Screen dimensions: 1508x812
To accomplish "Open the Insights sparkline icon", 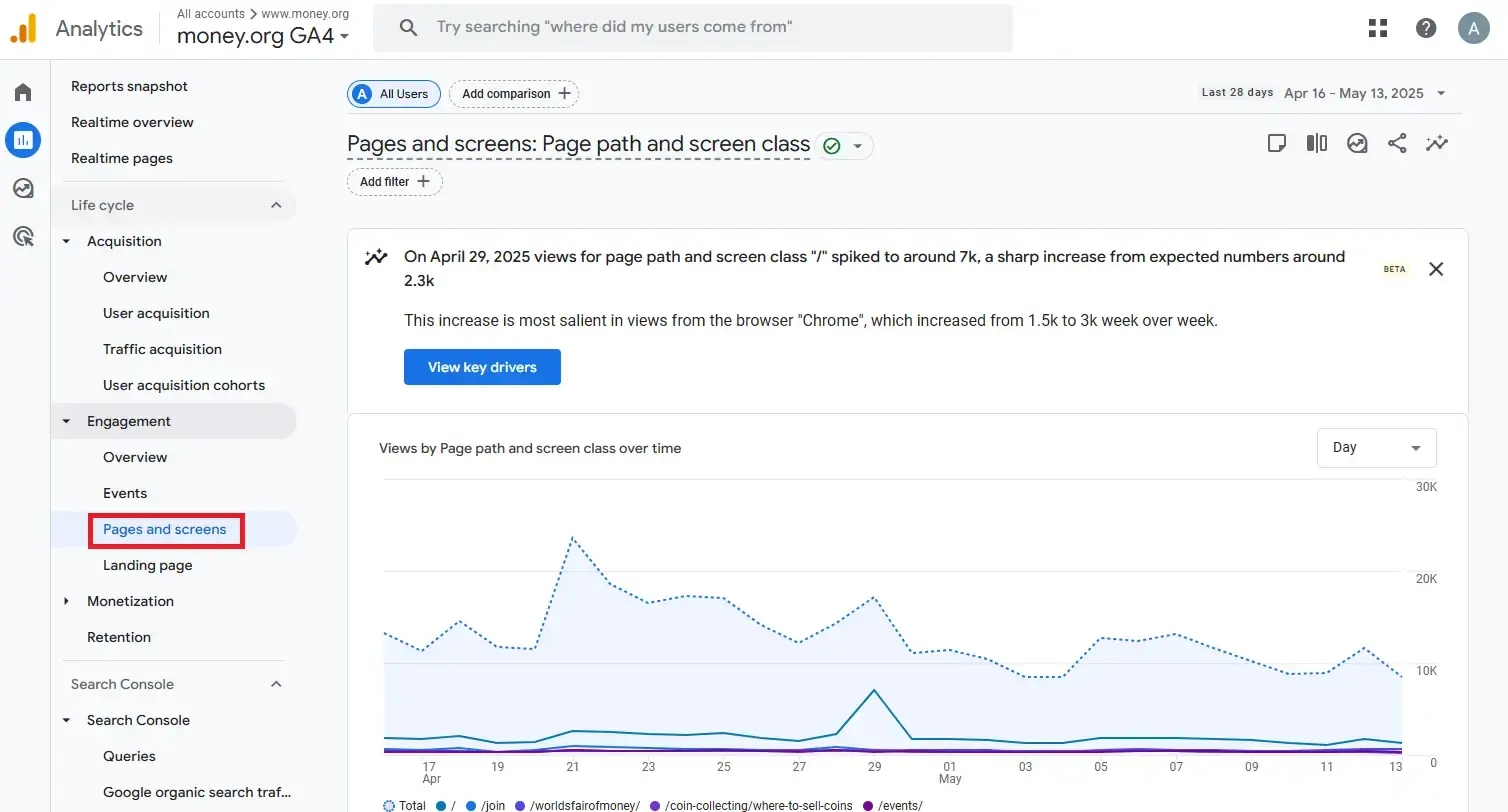I will 1437,143.
